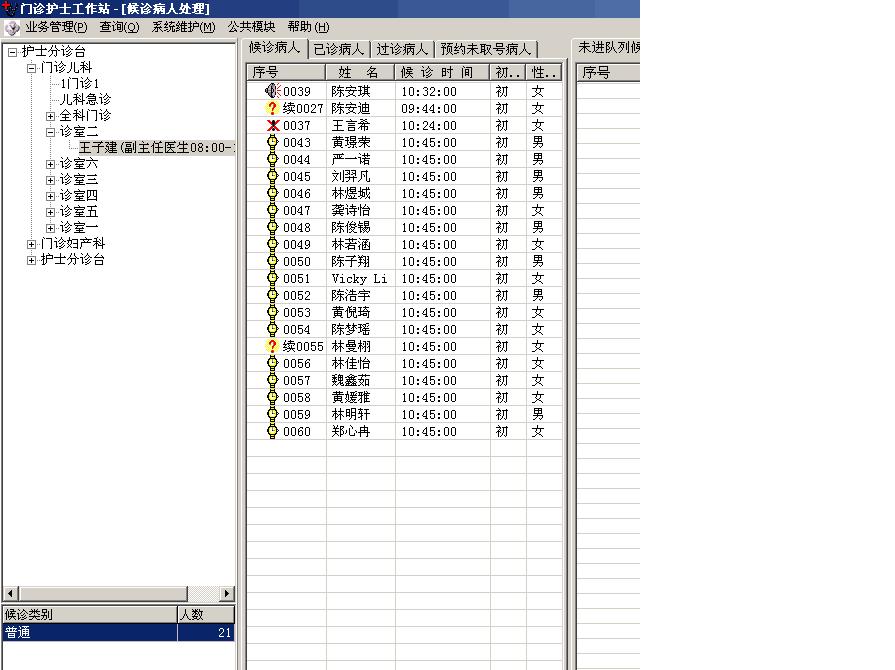The height and width of the screenshot is (670, 895).
Task: Open the 系统维护(M) menu
Action: pos(183,27)
